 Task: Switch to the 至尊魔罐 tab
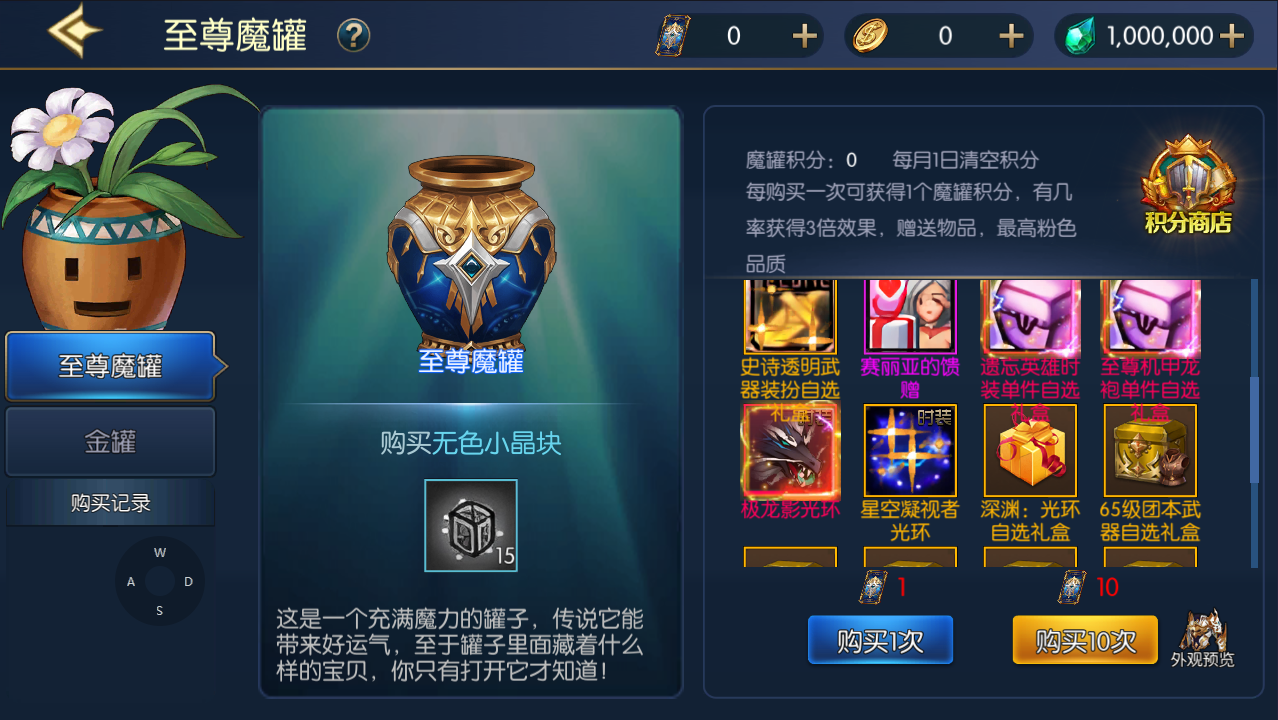pos(110,366)
